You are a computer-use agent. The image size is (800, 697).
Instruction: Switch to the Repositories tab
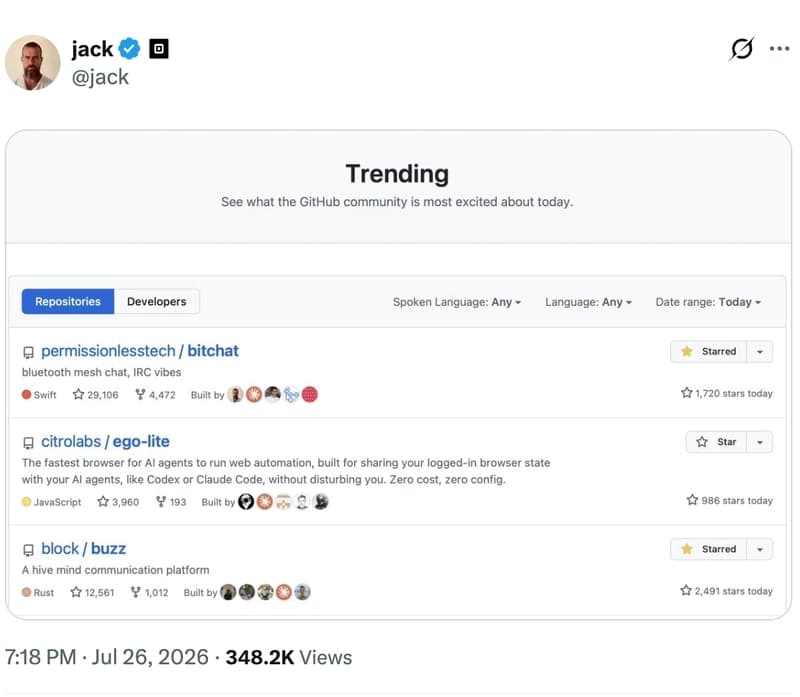(x=68, y=302)
